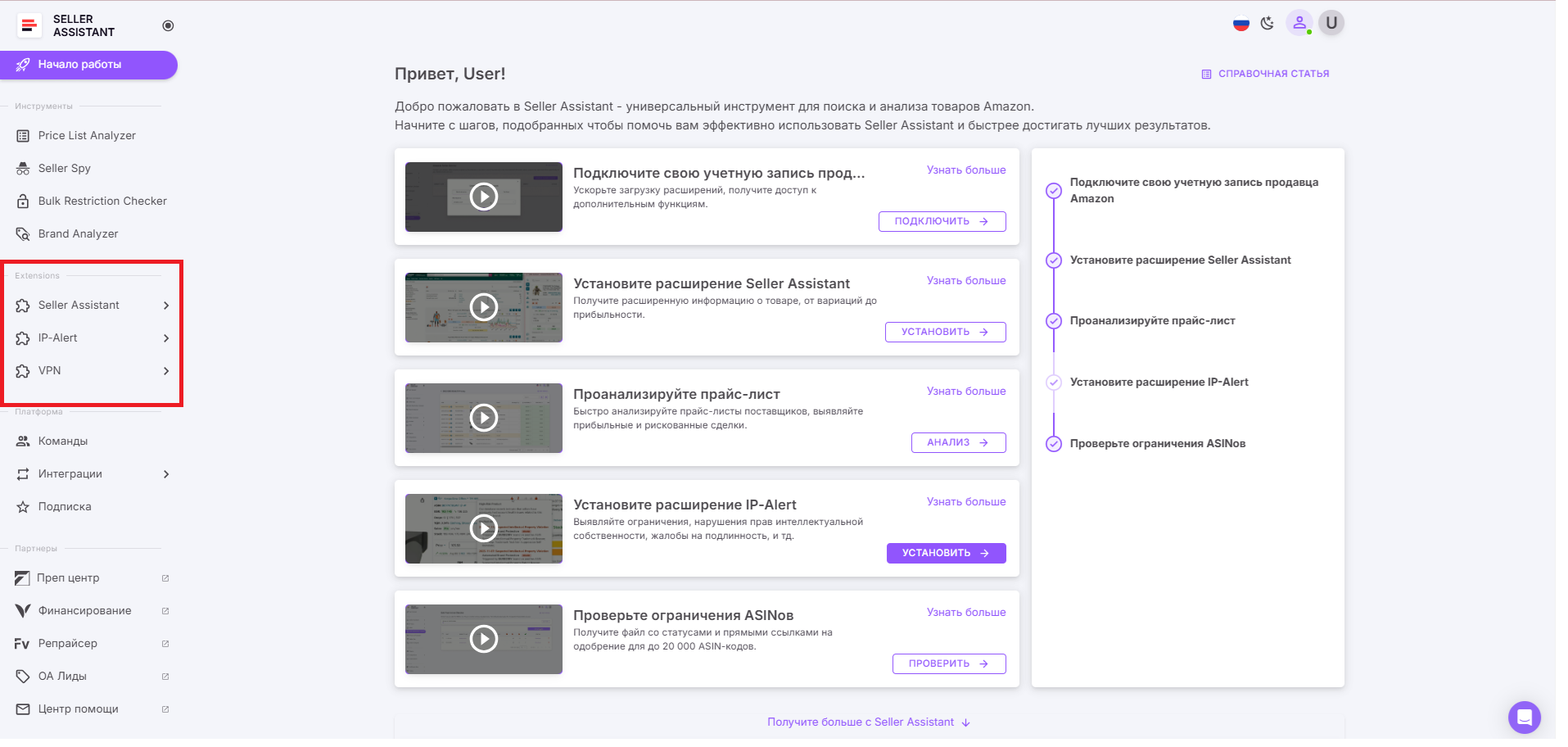
Task: Expand the VPN submenu chevron
Action: click(166, 371)
